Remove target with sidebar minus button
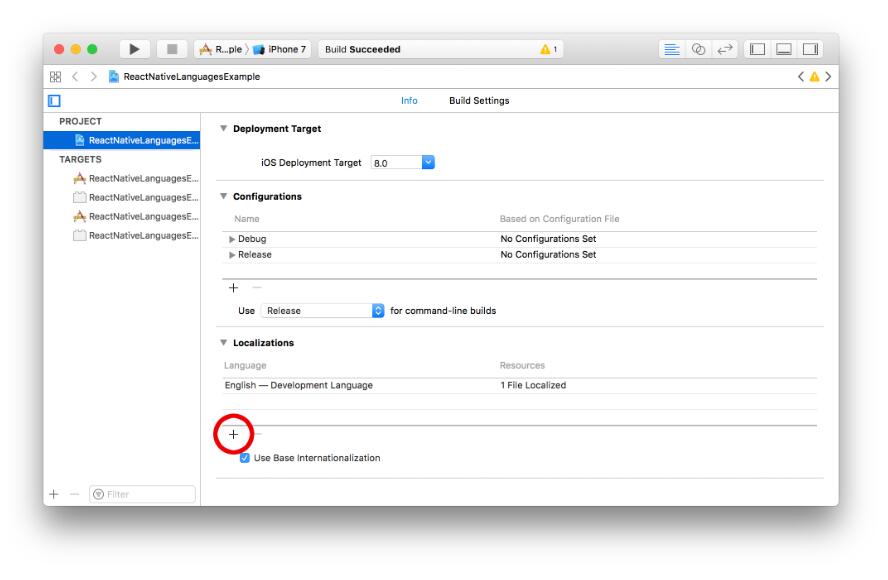Viewport: 888px width, 580px height. pos(75,494)
